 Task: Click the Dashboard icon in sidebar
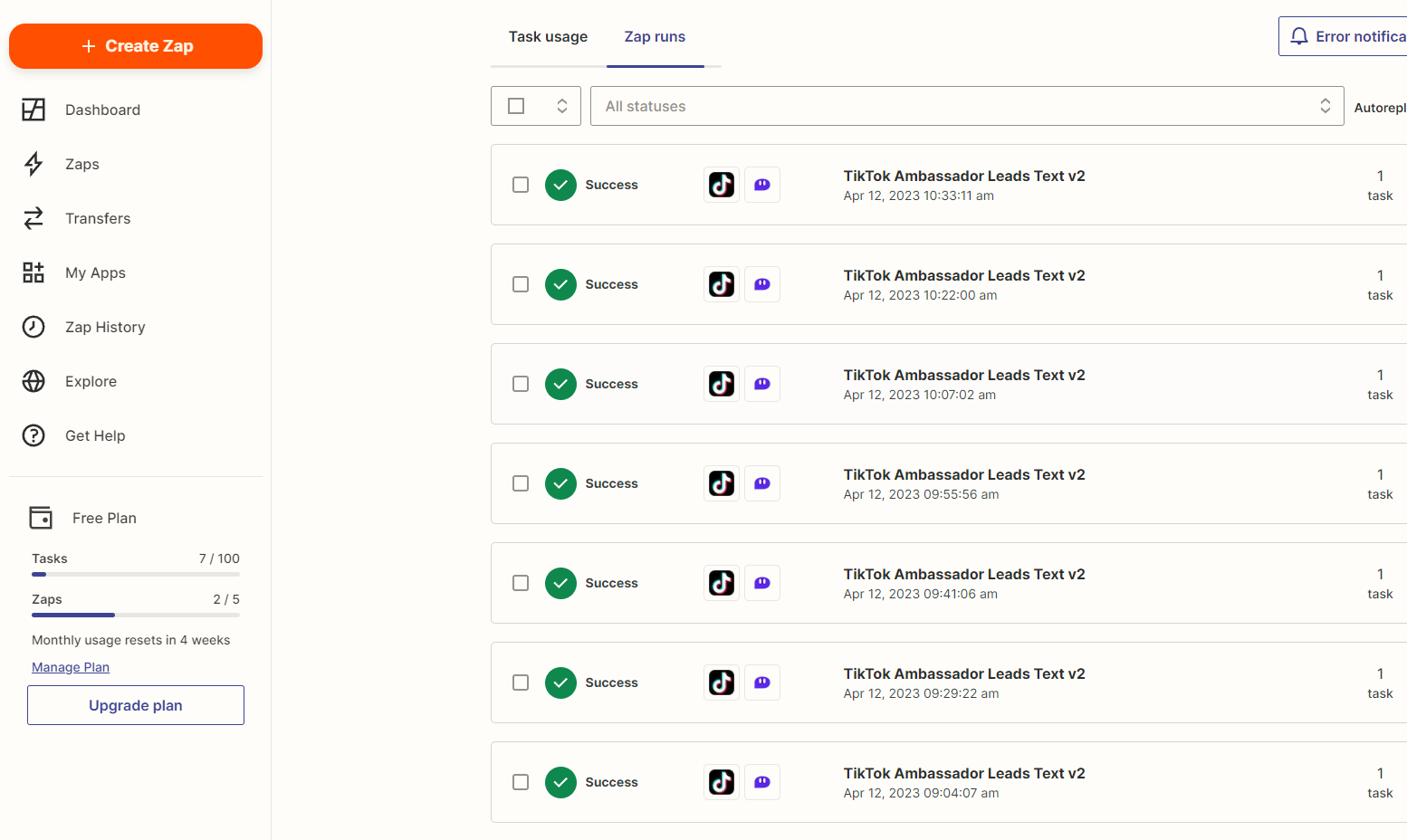tap(33, 110)
